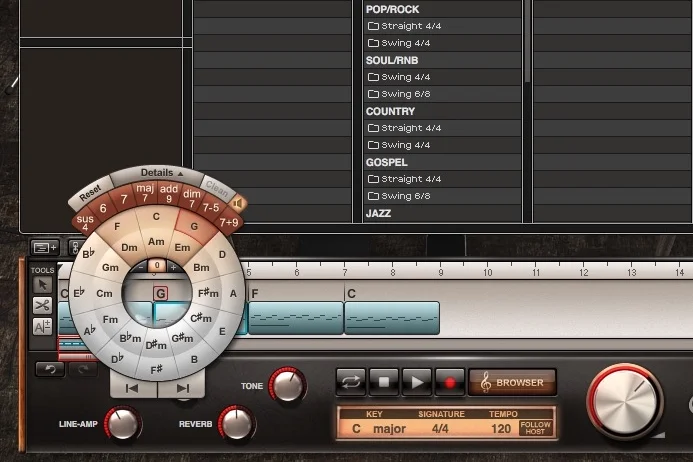Jump to previous chord with skip-back button
Viewport: 693px width, 462px height.
click(133, 388)
